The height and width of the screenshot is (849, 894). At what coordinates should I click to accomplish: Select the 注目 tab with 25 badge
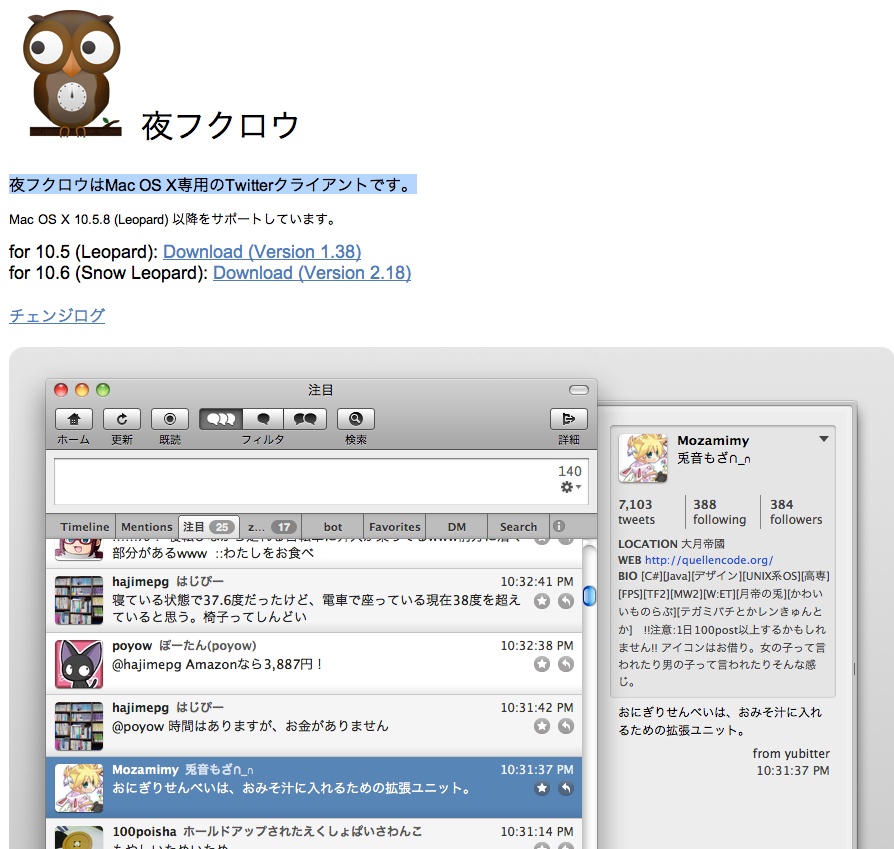click(209, 527)
